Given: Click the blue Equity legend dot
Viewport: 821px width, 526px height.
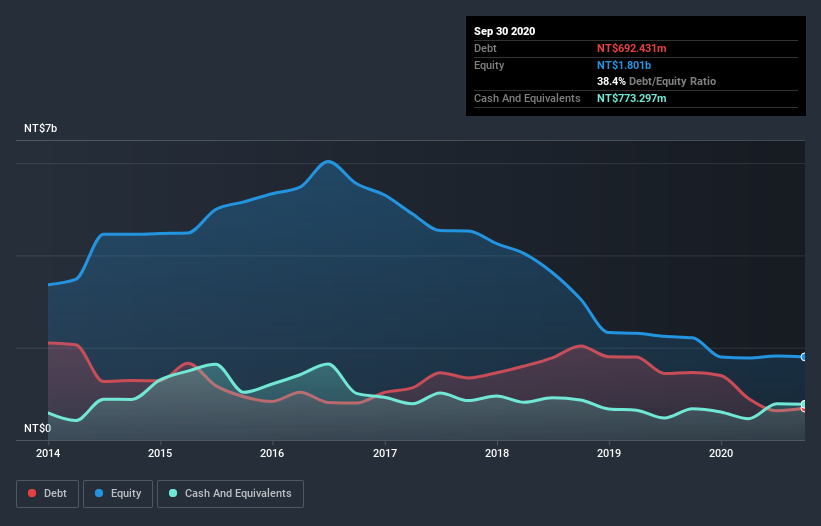Looking at the screenshot, I should pyautogui.click(x=99, y=493).
